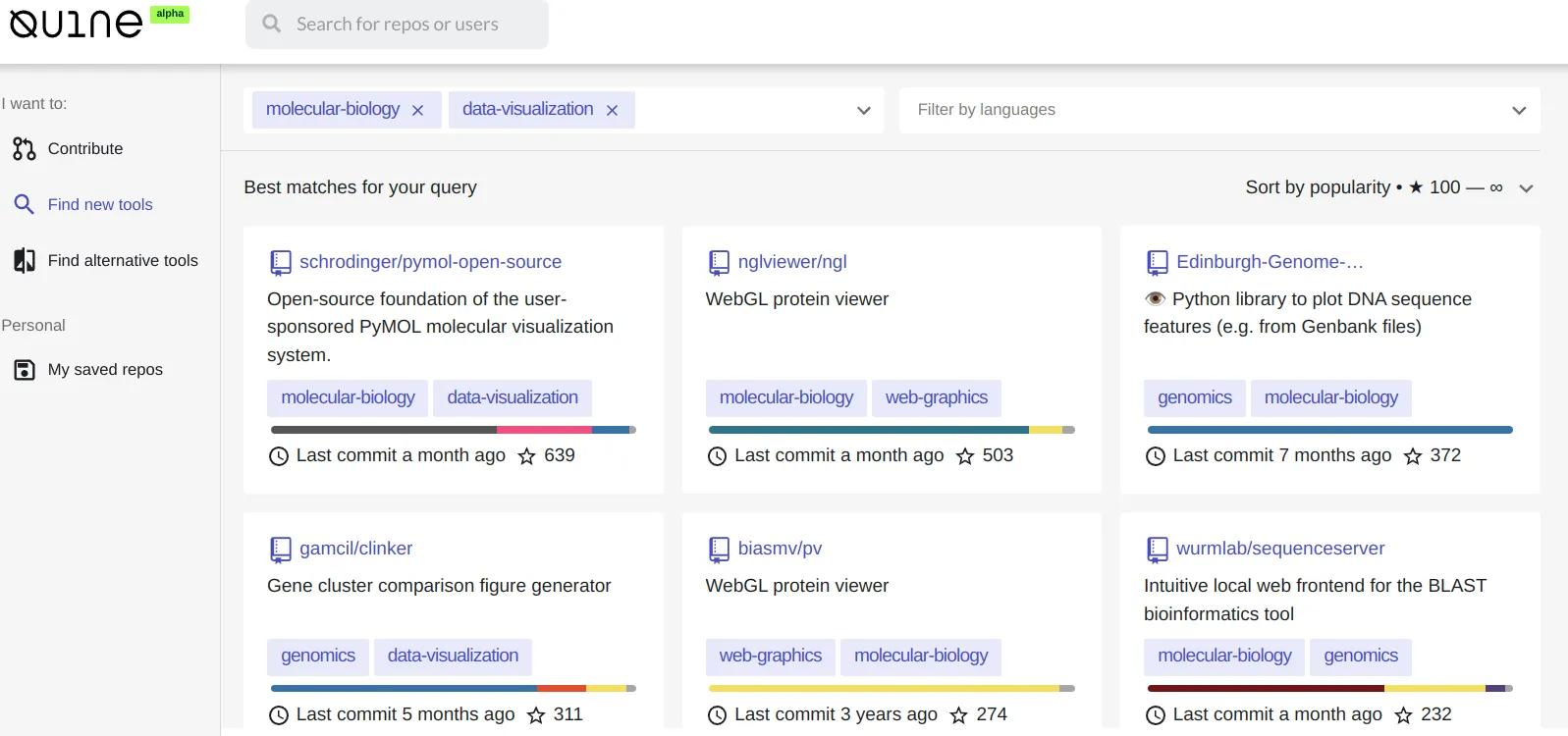Click repo icon beside biasmv/pv
This screenshot has height=736, width=1568.
pyautogui.click(x=719, y=549)
